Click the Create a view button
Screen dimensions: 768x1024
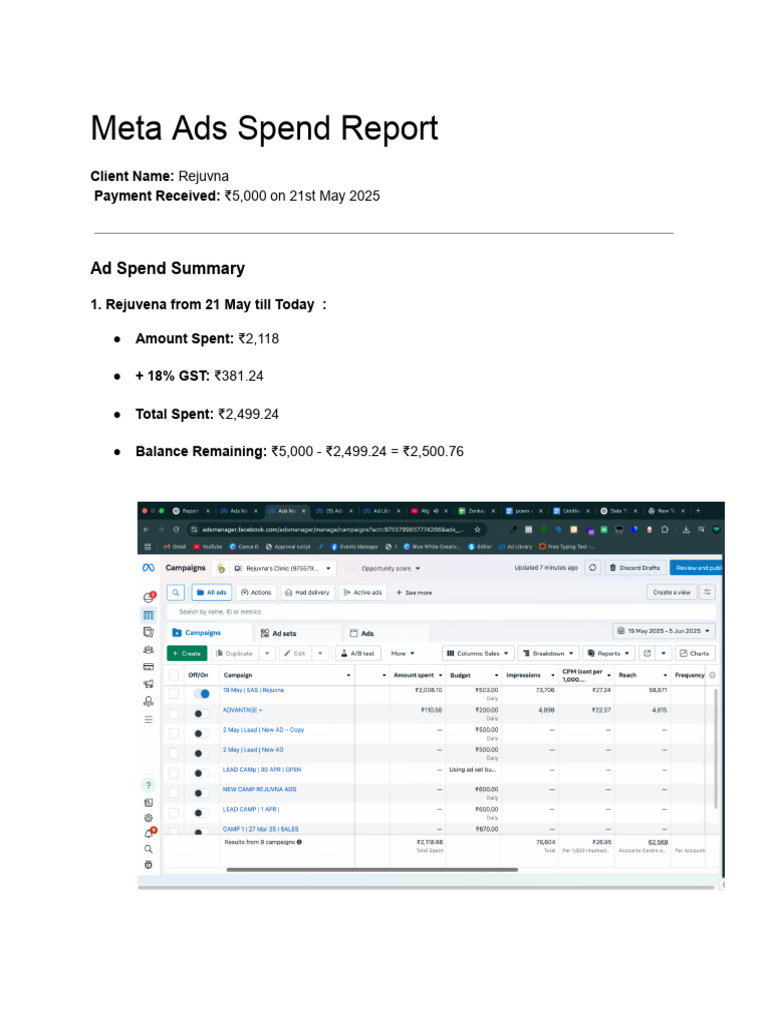coord(671,592)
